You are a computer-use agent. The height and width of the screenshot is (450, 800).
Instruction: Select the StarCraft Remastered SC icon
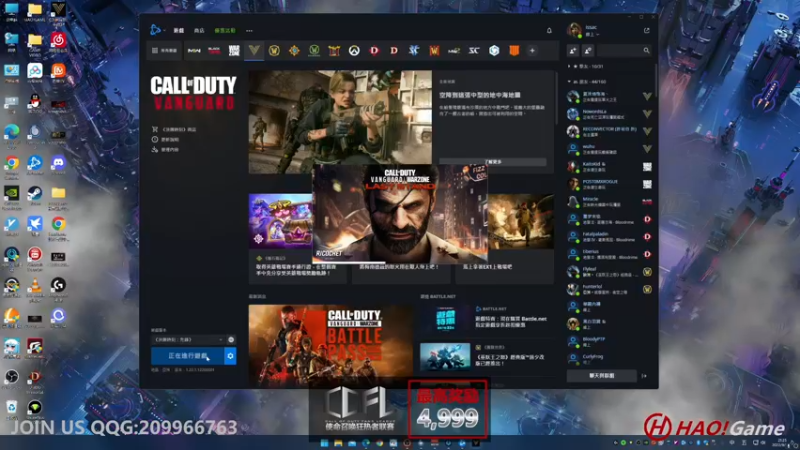(x=474, y=51)
